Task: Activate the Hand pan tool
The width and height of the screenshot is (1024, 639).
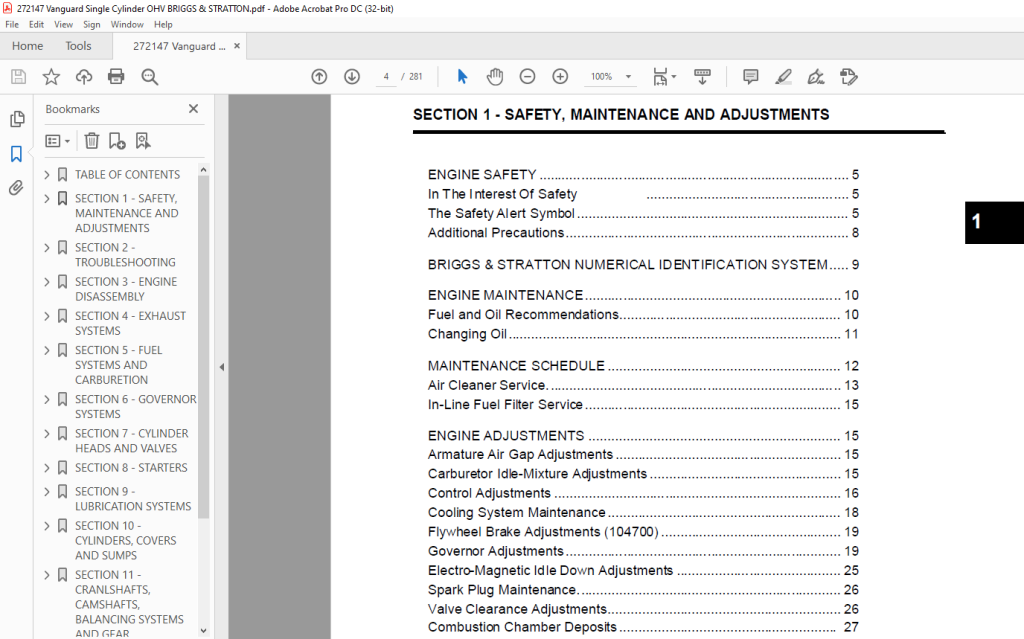Action: [x=495, y=77]
